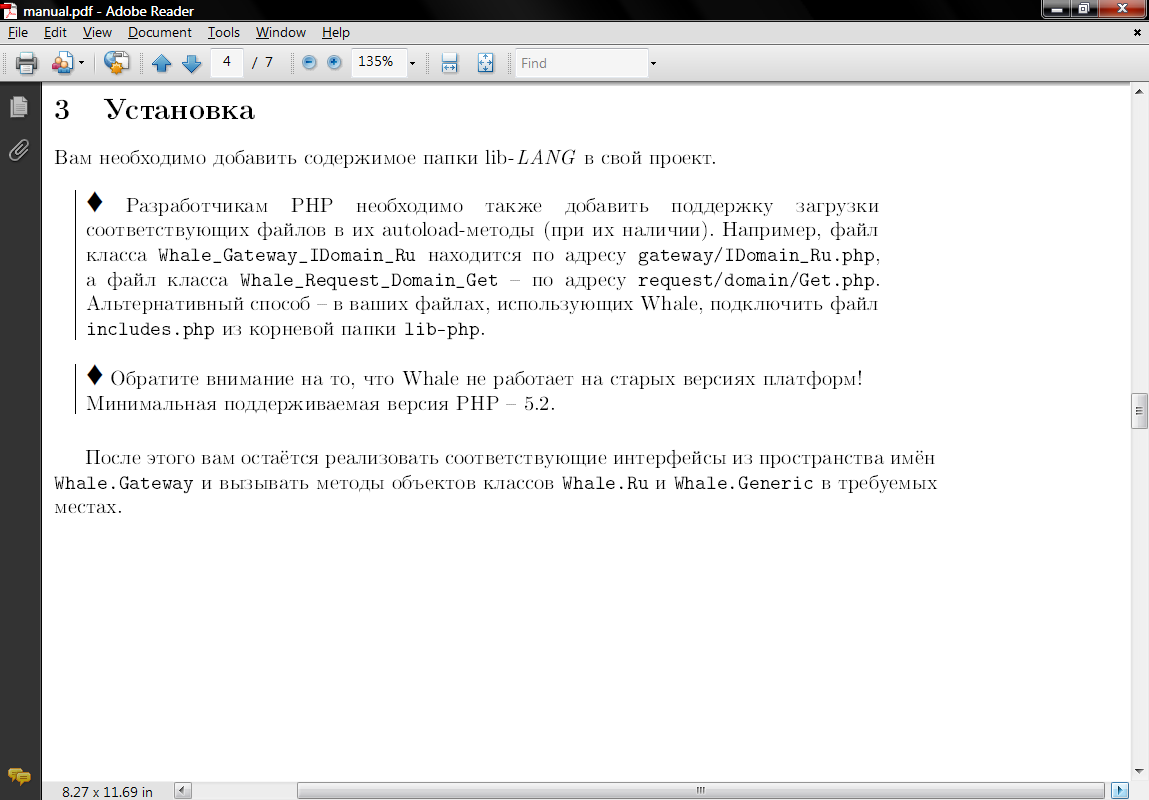Open the Attachments paperclip panel

pos(18,150)
